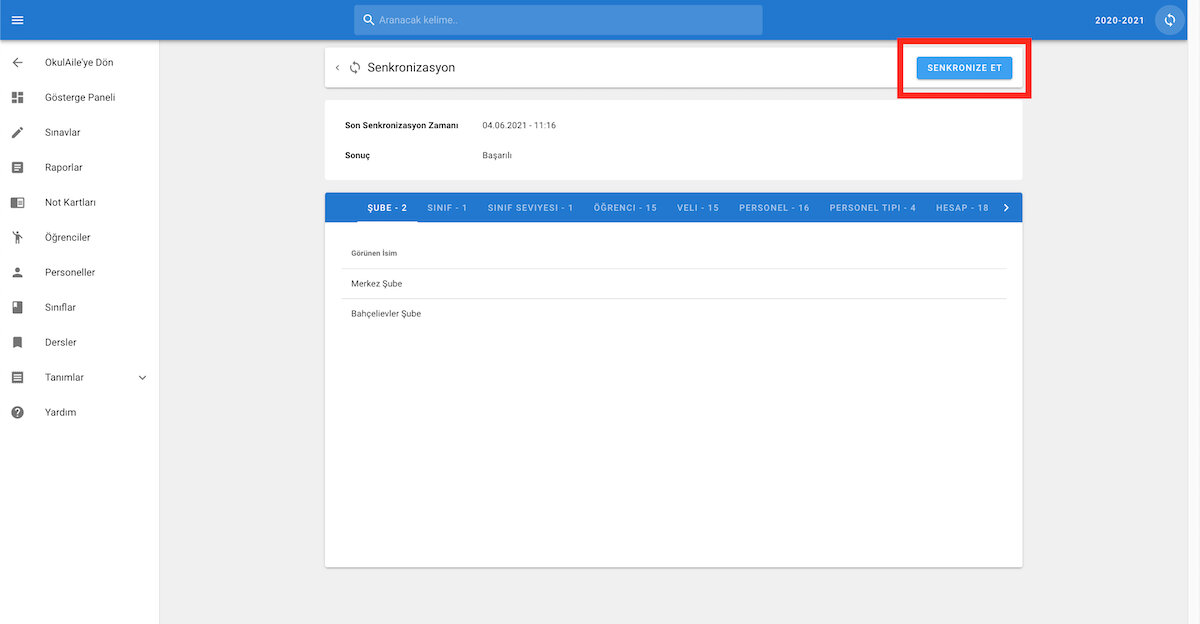Select the 2020-2021 academic year label
The image size is (1200, 624).
click(x=1120, y=20)
